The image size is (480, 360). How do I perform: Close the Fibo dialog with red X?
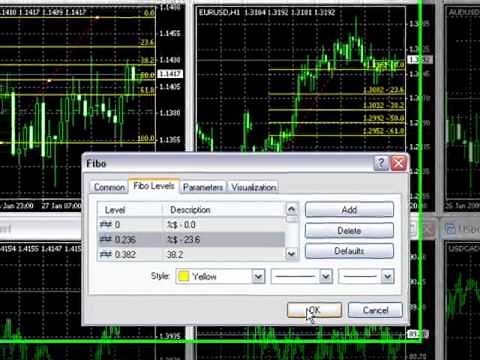point(398,163)
